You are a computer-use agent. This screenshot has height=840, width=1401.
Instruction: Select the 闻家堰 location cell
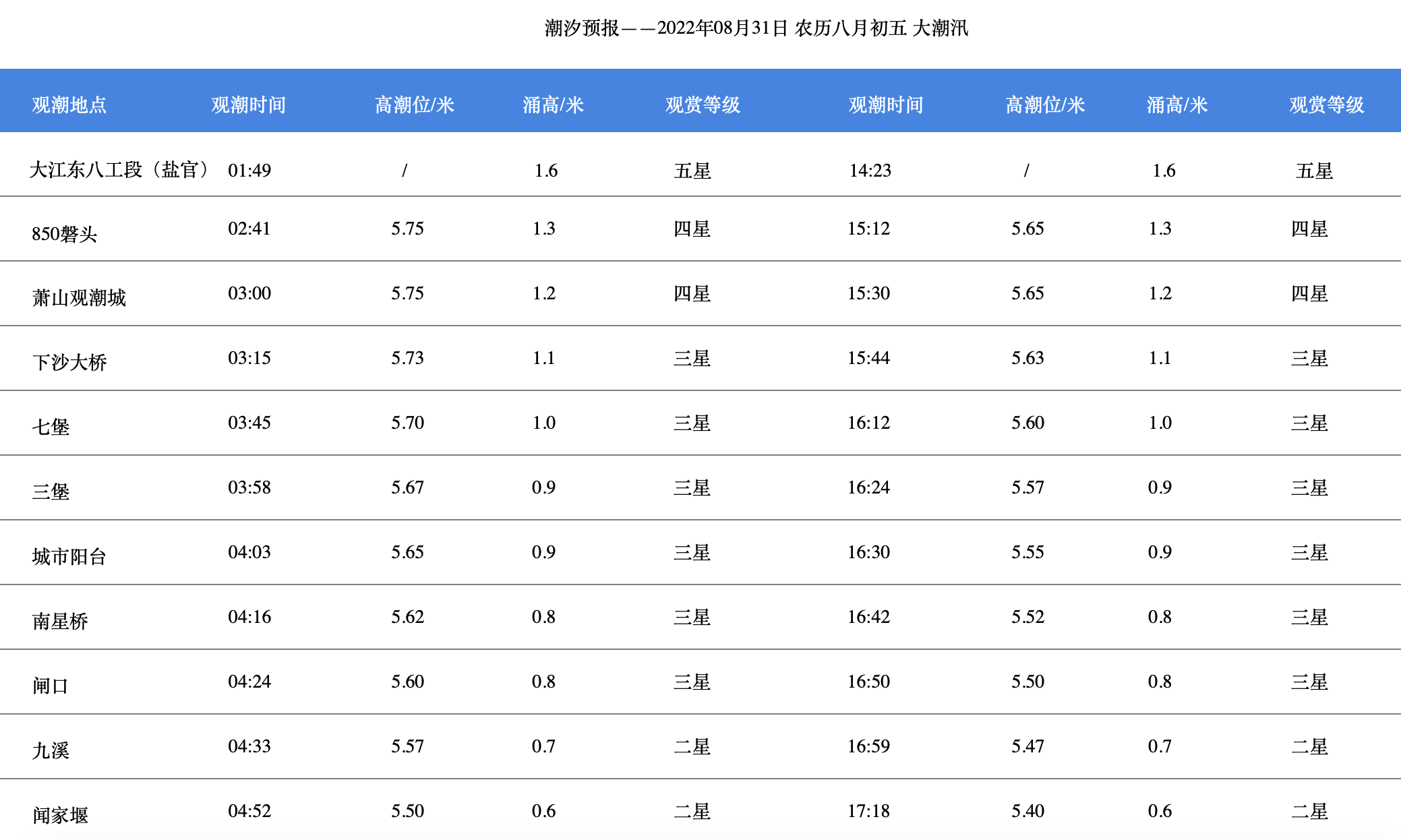coord(60,815)
